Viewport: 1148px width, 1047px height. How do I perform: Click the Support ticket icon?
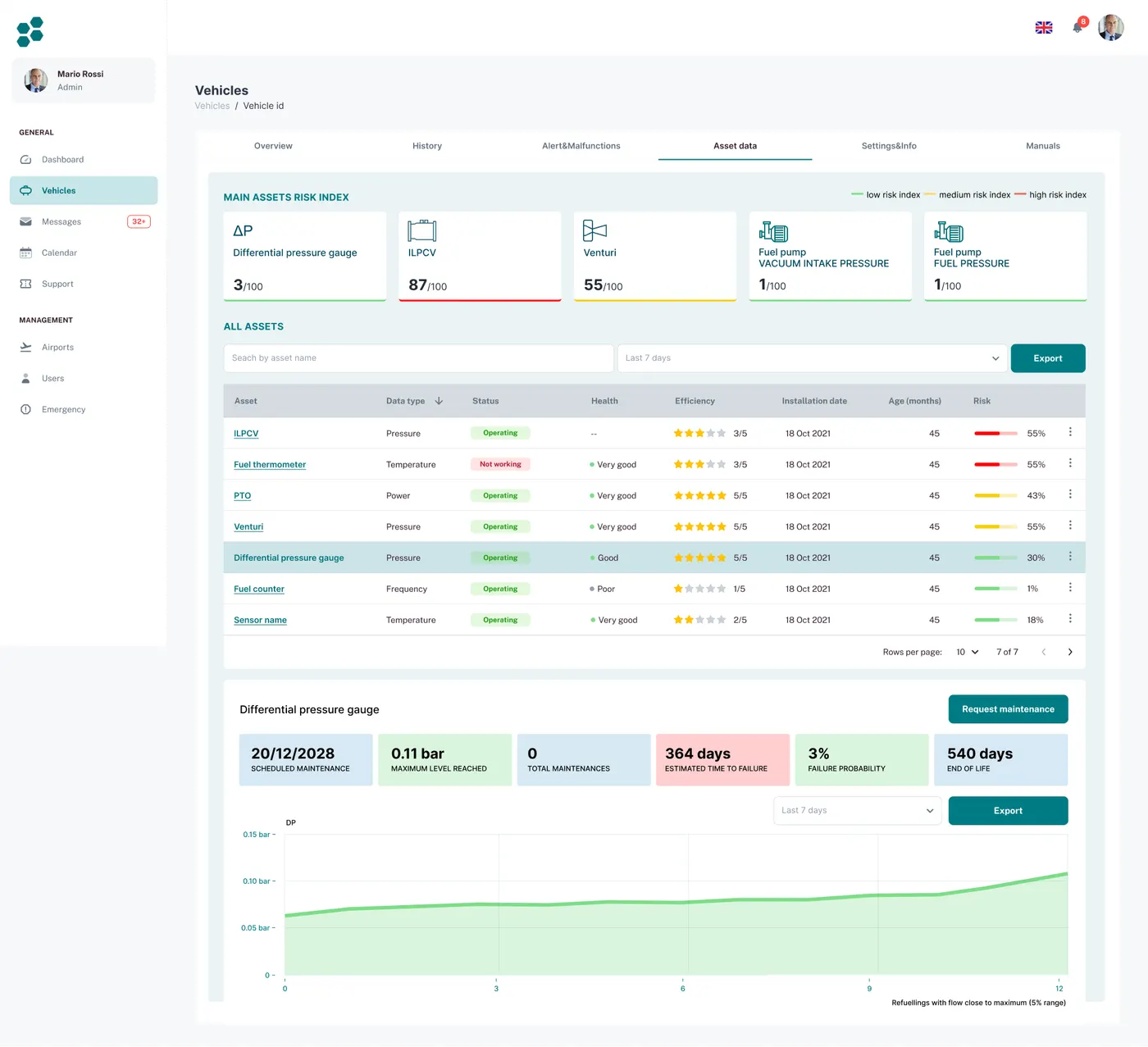[25, 284]
